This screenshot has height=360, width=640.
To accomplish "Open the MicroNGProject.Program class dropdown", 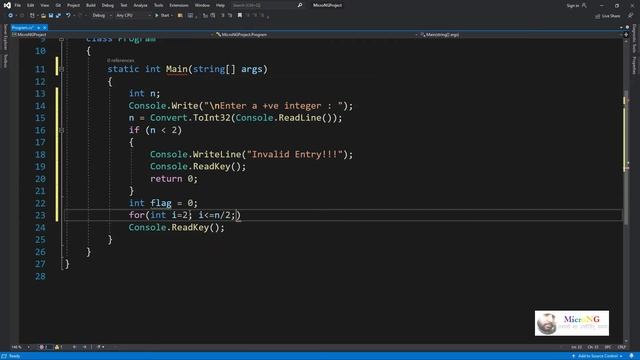I will (317, 35).
